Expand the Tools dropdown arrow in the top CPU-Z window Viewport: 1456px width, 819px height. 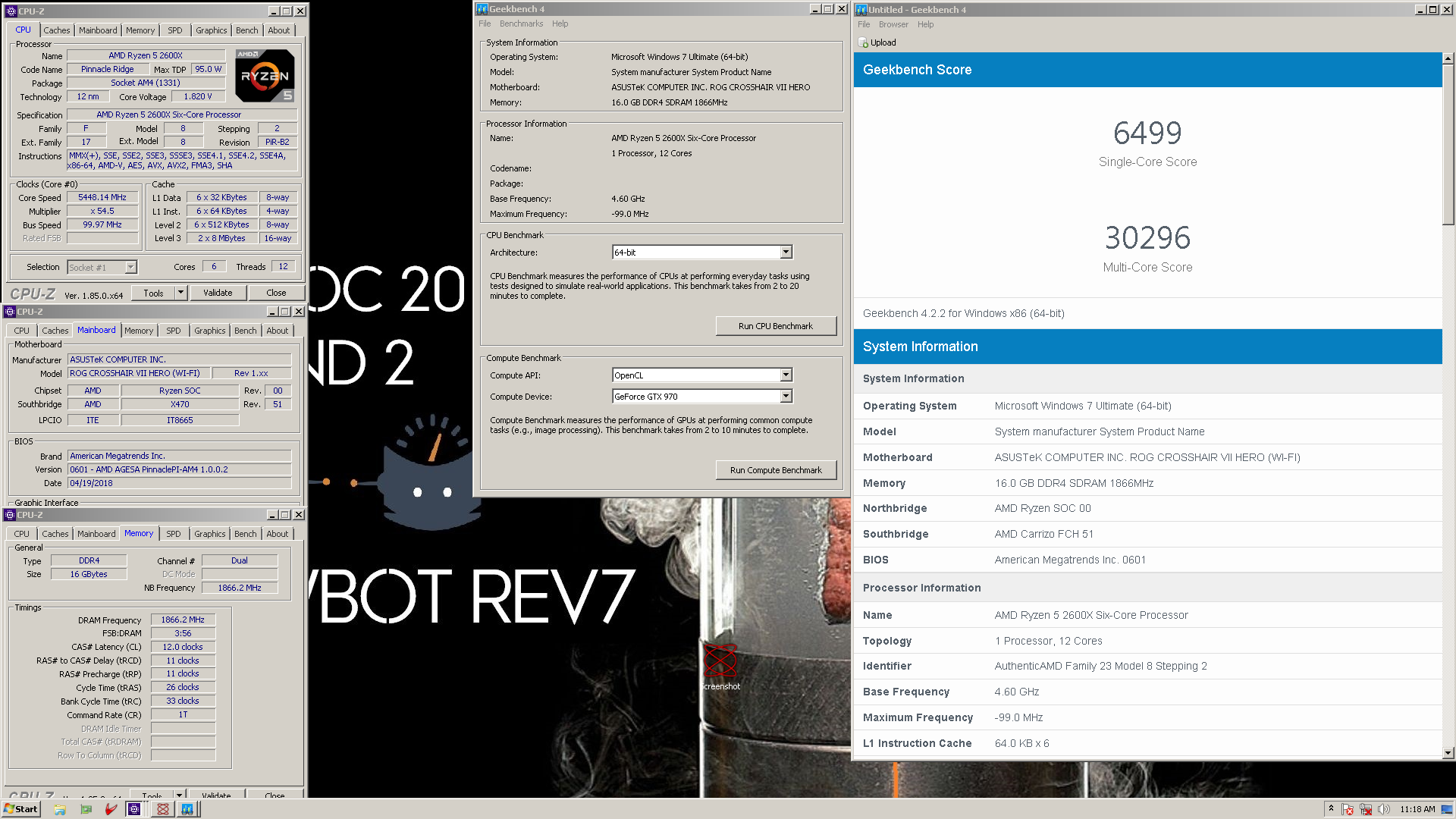[180, 293]
